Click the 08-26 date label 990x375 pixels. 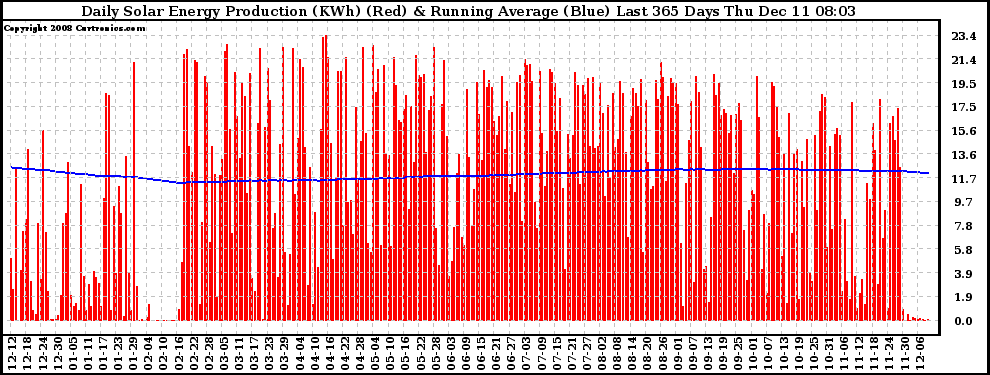[662, 353]
